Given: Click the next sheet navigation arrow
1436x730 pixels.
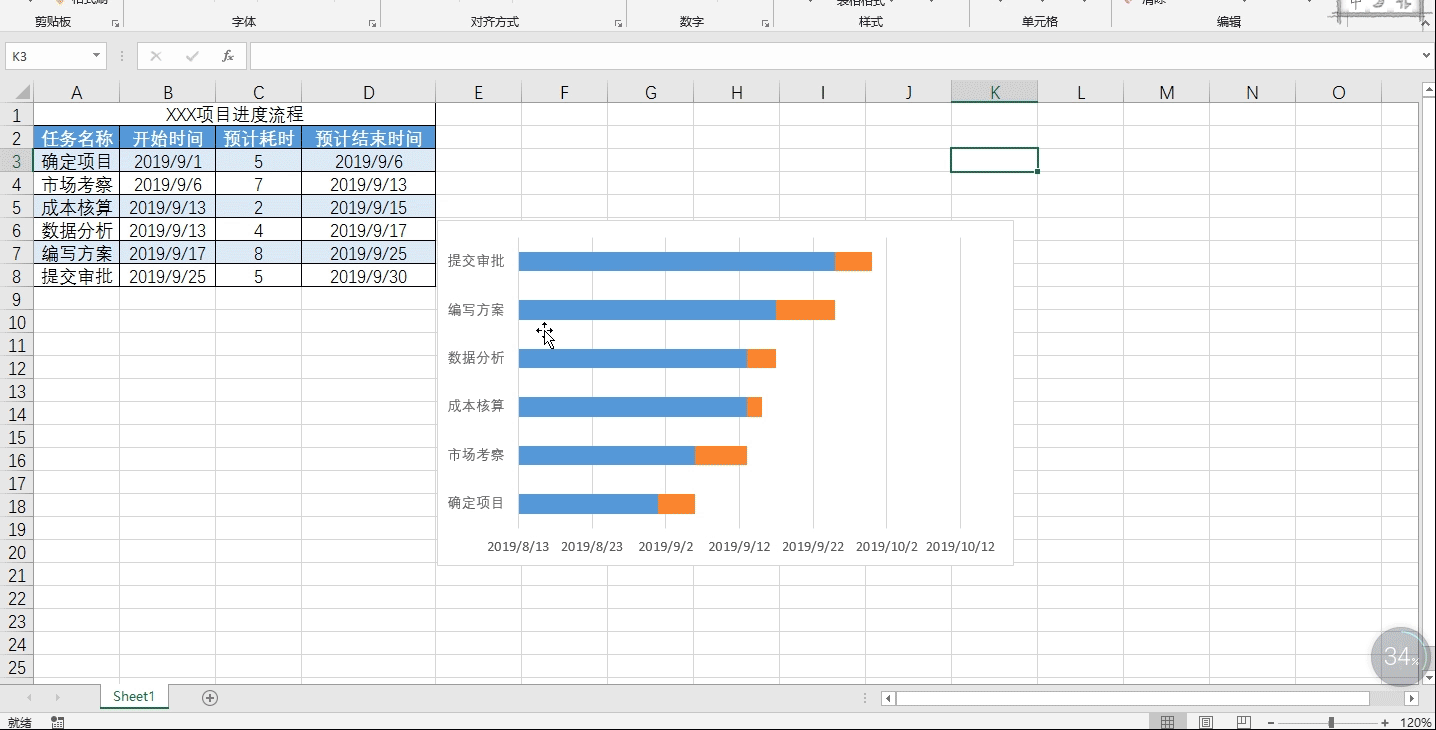Looking at the screenshot, I should tap(57, 698).
